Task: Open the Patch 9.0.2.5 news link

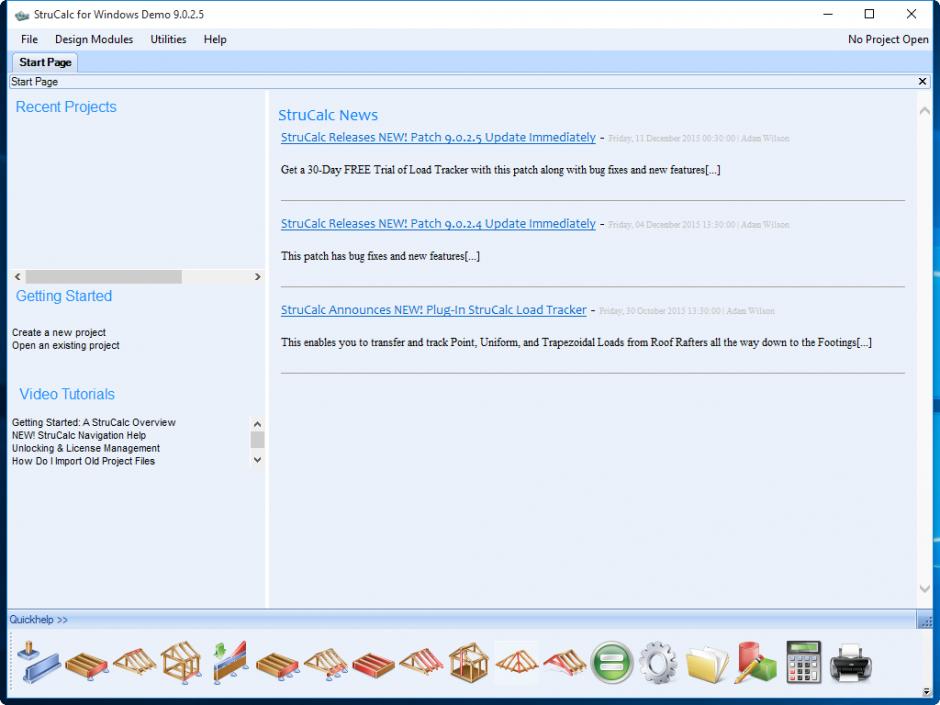Action: (x=438, y=137)
